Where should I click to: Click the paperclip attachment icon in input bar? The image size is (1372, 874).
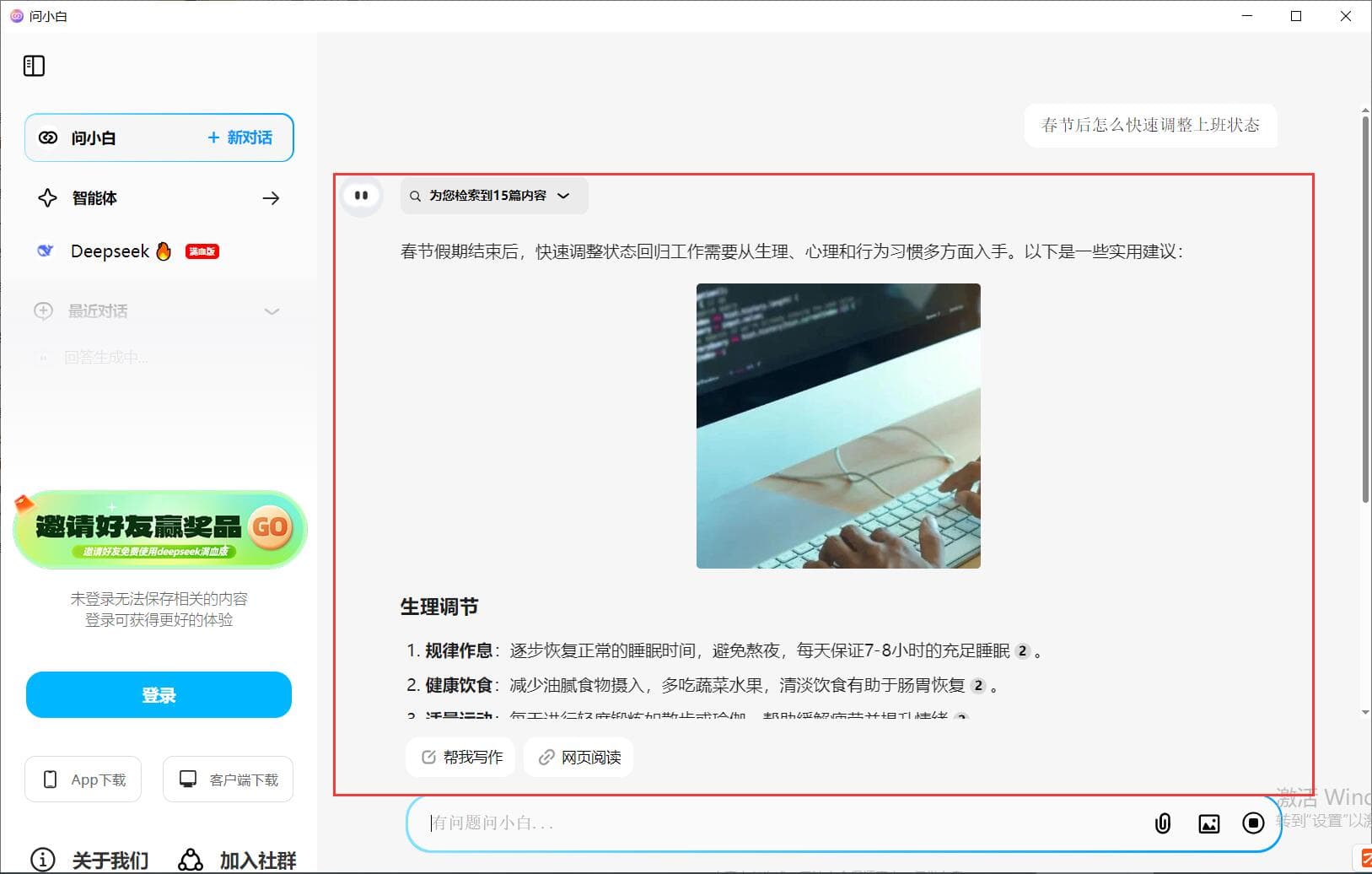coord(1163,823)
